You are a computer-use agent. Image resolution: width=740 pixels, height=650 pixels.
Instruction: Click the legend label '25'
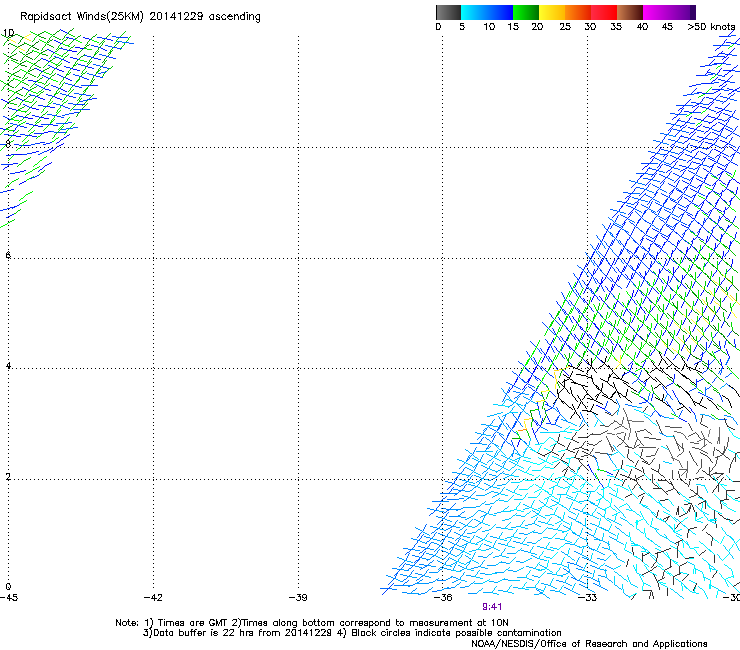pos(565,27)
